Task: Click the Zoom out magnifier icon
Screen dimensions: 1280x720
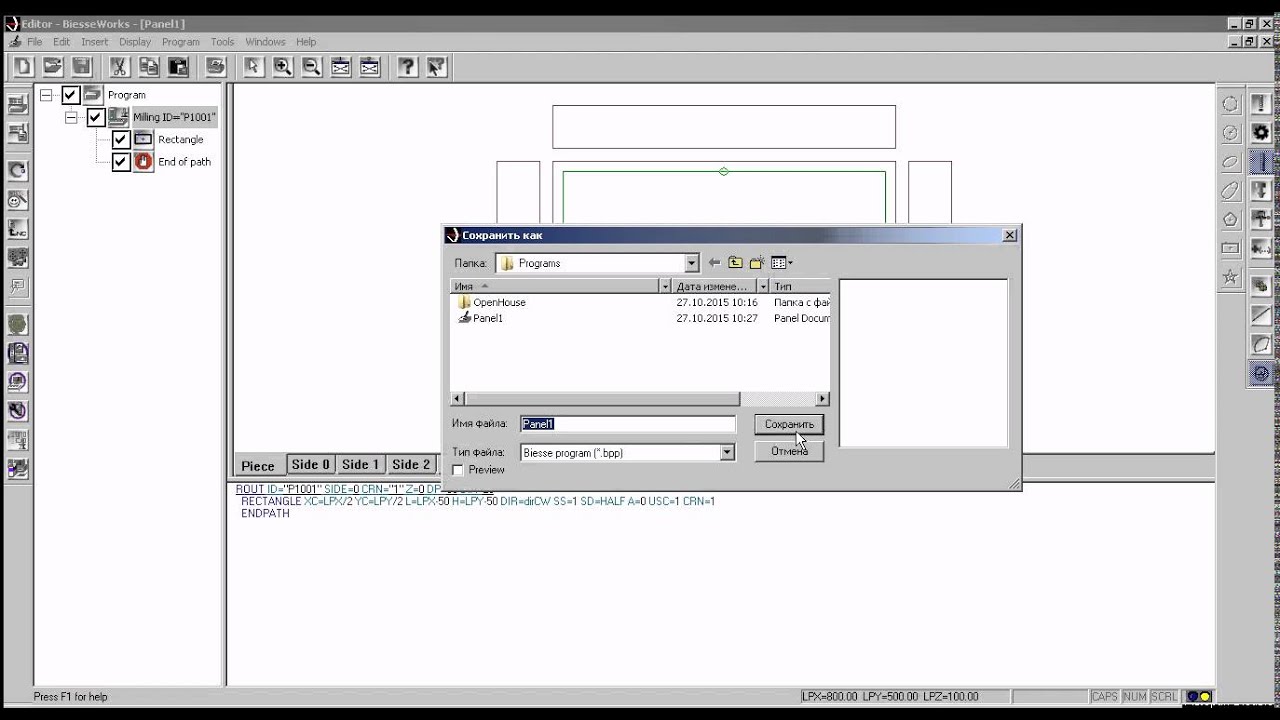Action: [312, 67]
